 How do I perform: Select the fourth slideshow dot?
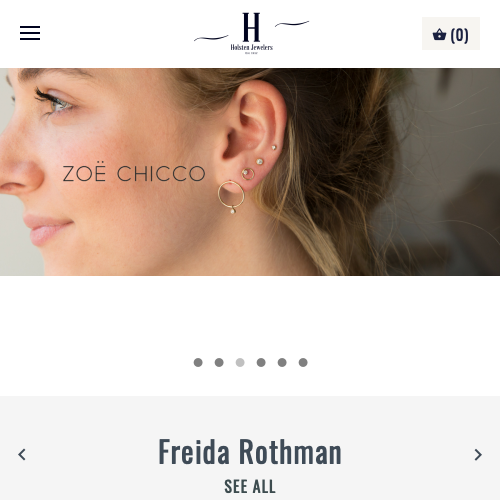261,362
